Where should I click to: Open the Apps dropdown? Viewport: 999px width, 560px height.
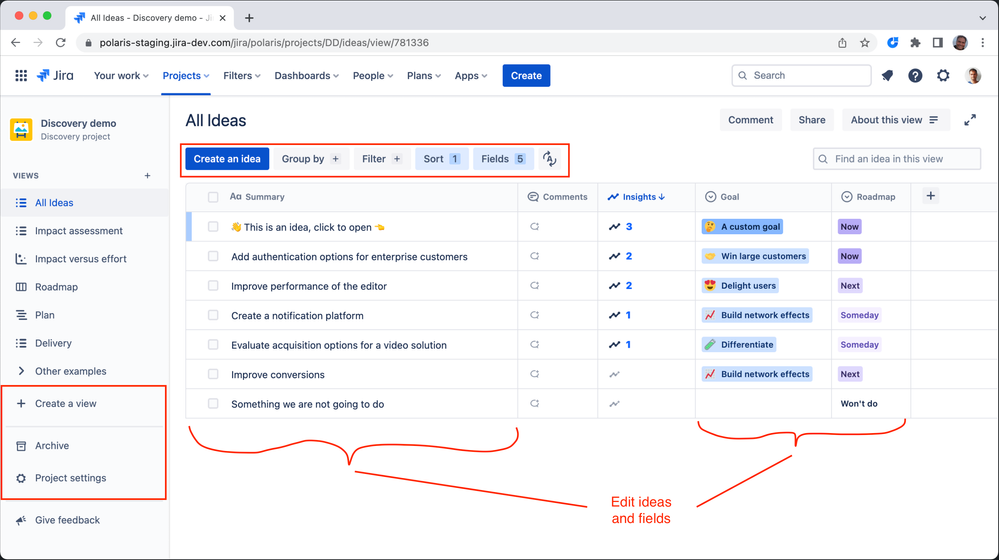coord(471,75)
